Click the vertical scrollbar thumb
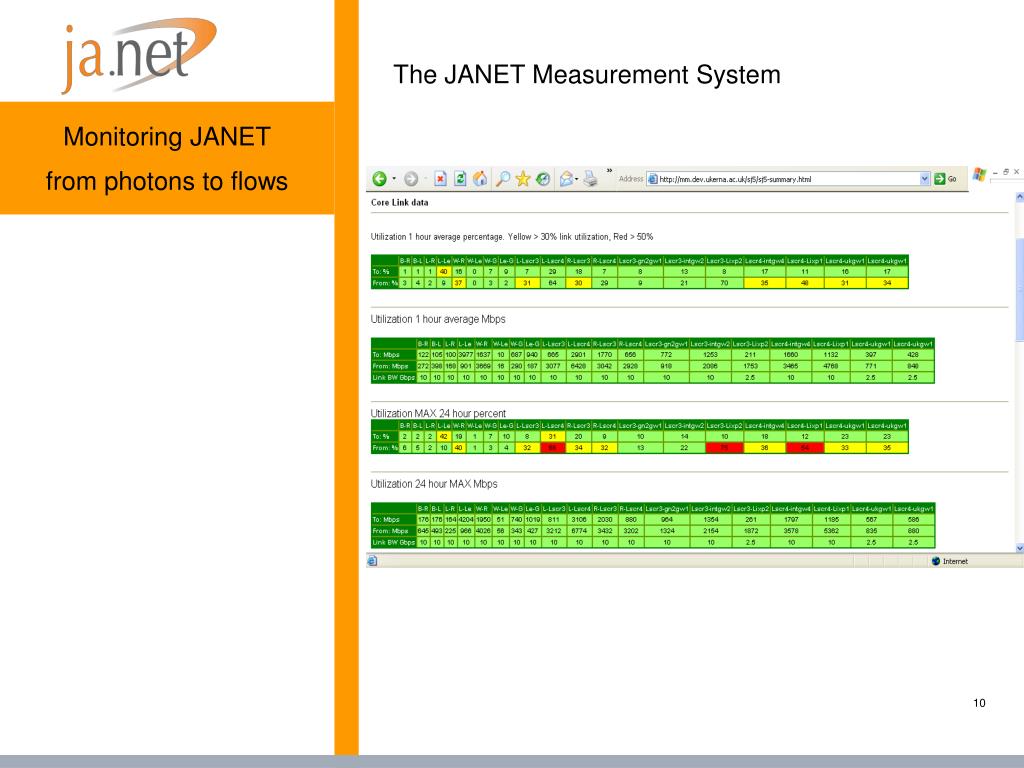1024x768 pixels. (x=1019, y=289)
